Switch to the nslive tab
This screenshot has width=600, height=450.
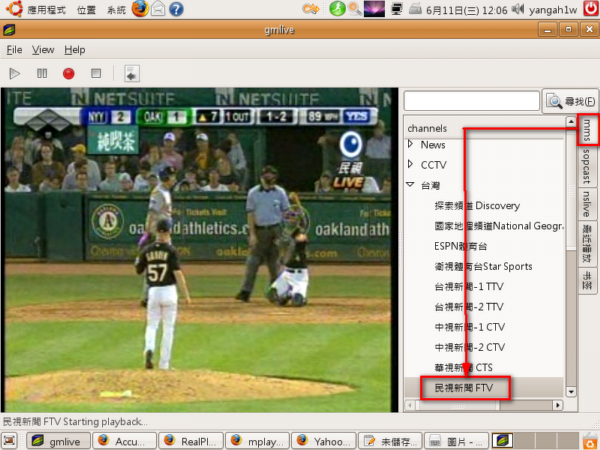(587, 204)
